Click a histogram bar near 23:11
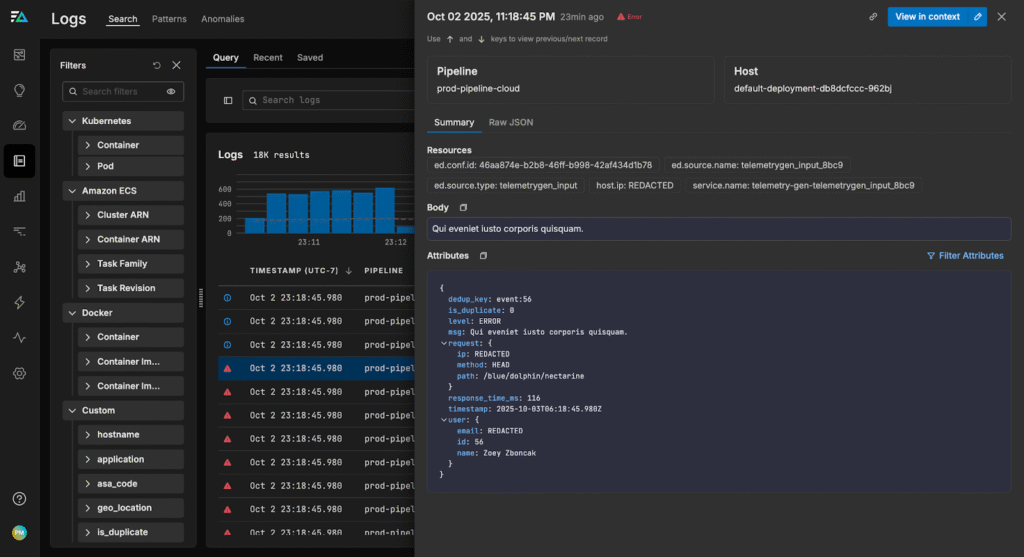Screen dimensions: 1024x557 tap(298, 213)
